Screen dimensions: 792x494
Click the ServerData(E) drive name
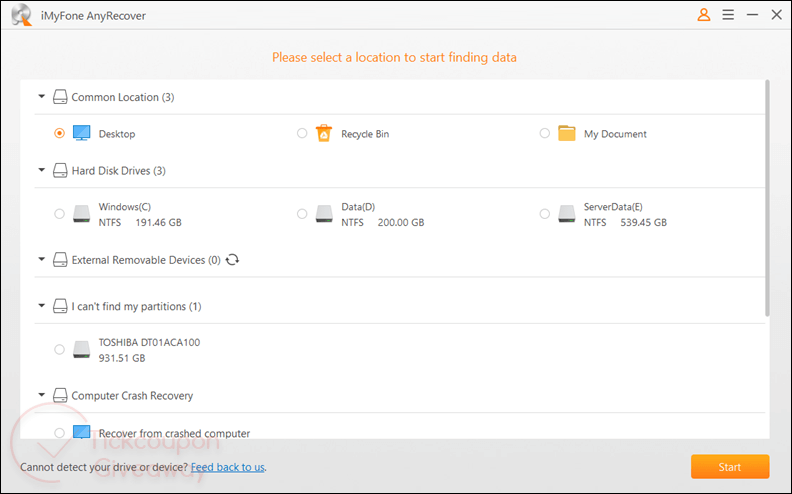(x=613, y=207)
